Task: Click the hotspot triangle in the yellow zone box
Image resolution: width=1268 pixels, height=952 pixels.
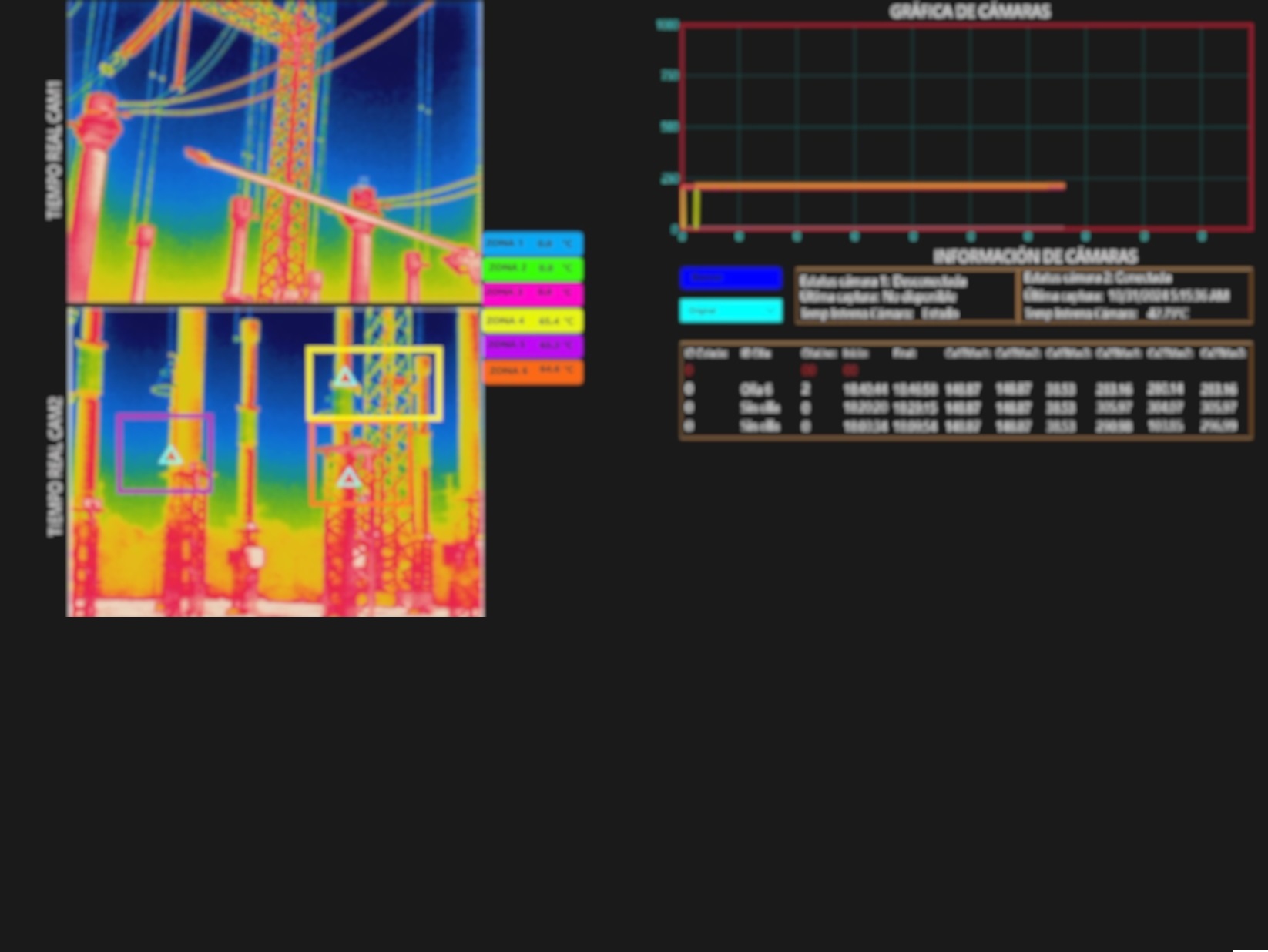Action: pyautogui.click(x=344, y=377)
